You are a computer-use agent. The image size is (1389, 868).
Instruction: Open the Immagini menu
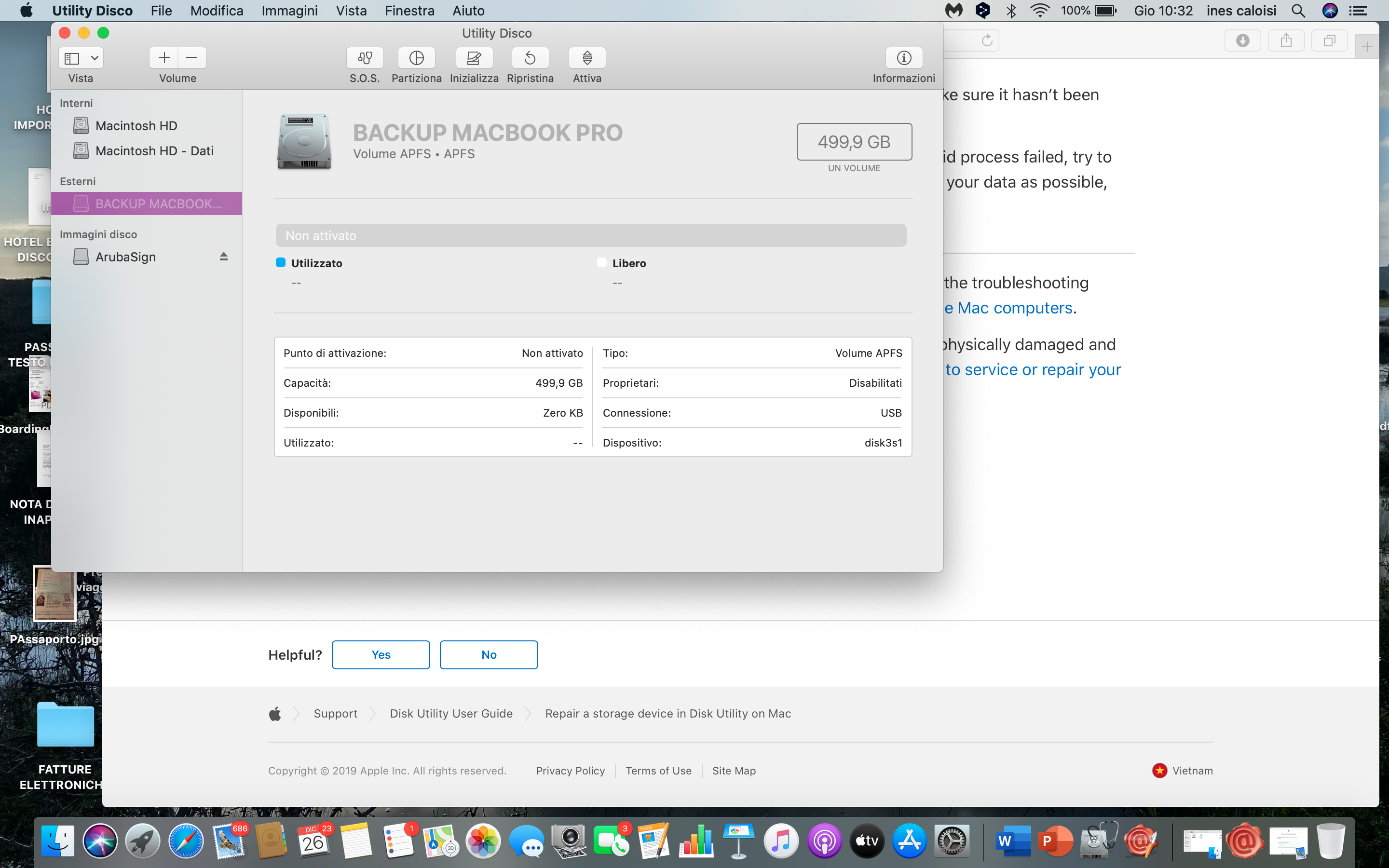pos(289,10)
